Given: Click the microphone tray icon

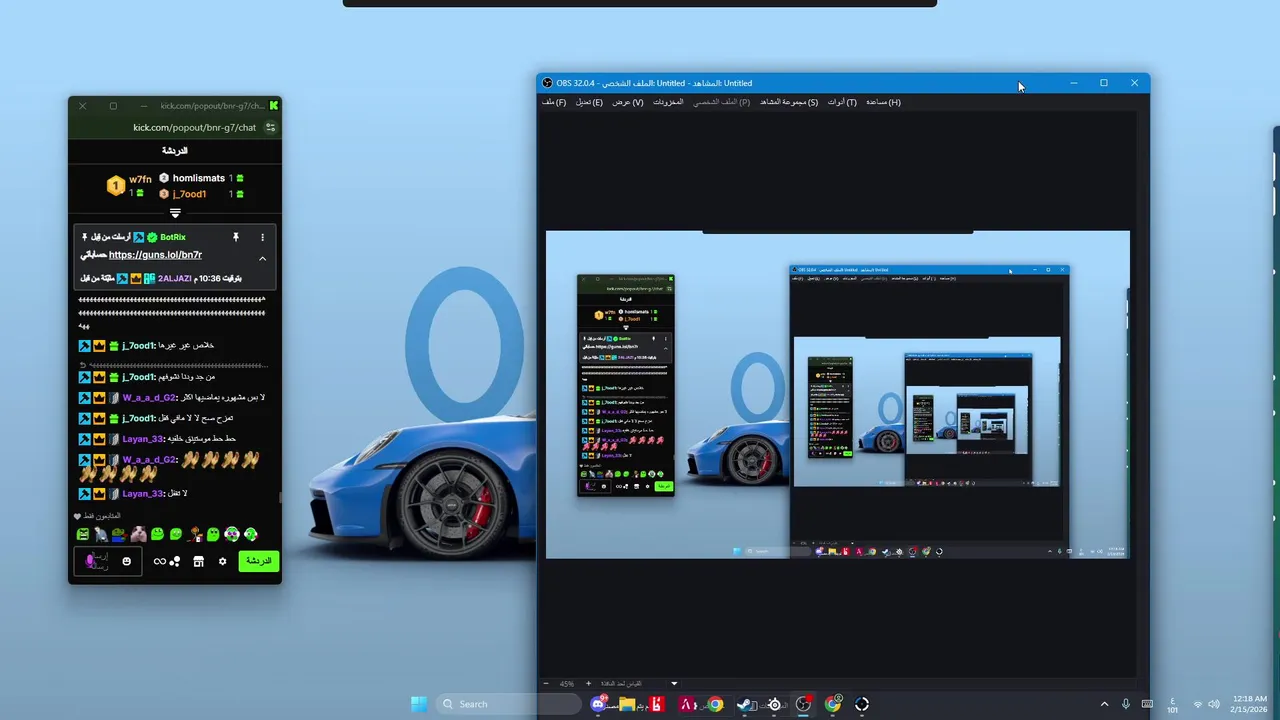Looking at the screenshot, I should point(1126,705).
